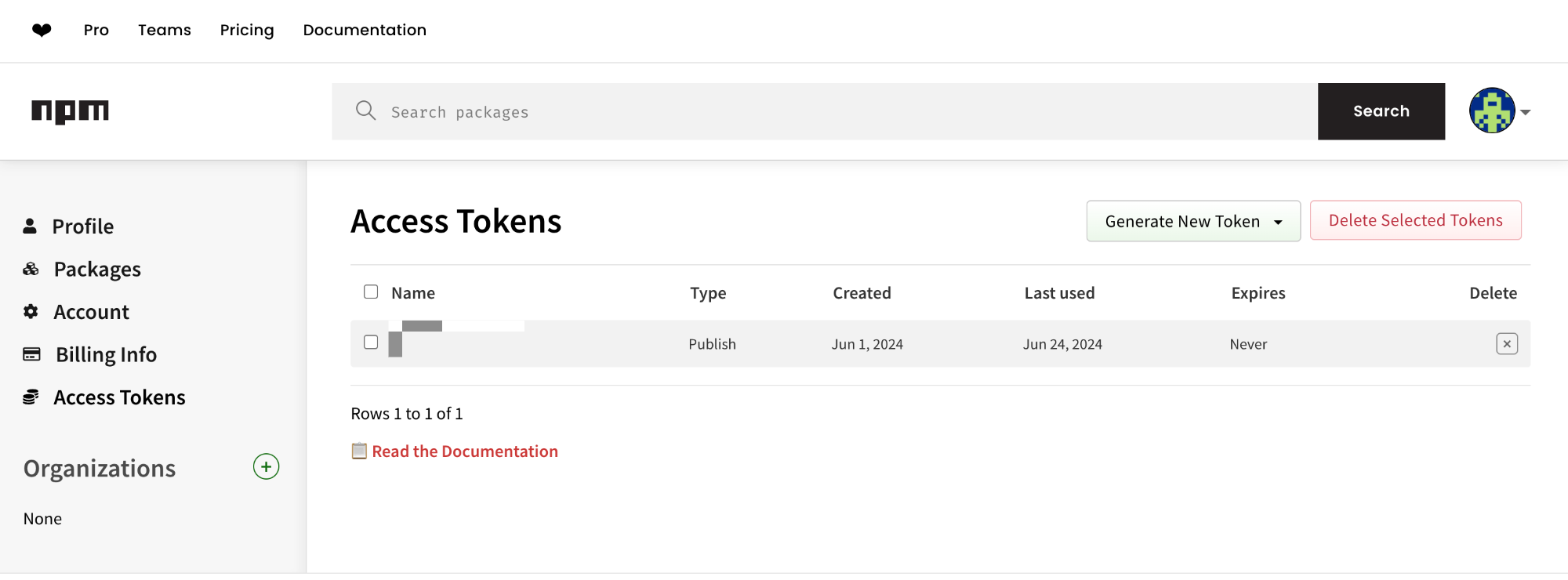Toggle the select-all tokens checkbox

tap(371, 292)
